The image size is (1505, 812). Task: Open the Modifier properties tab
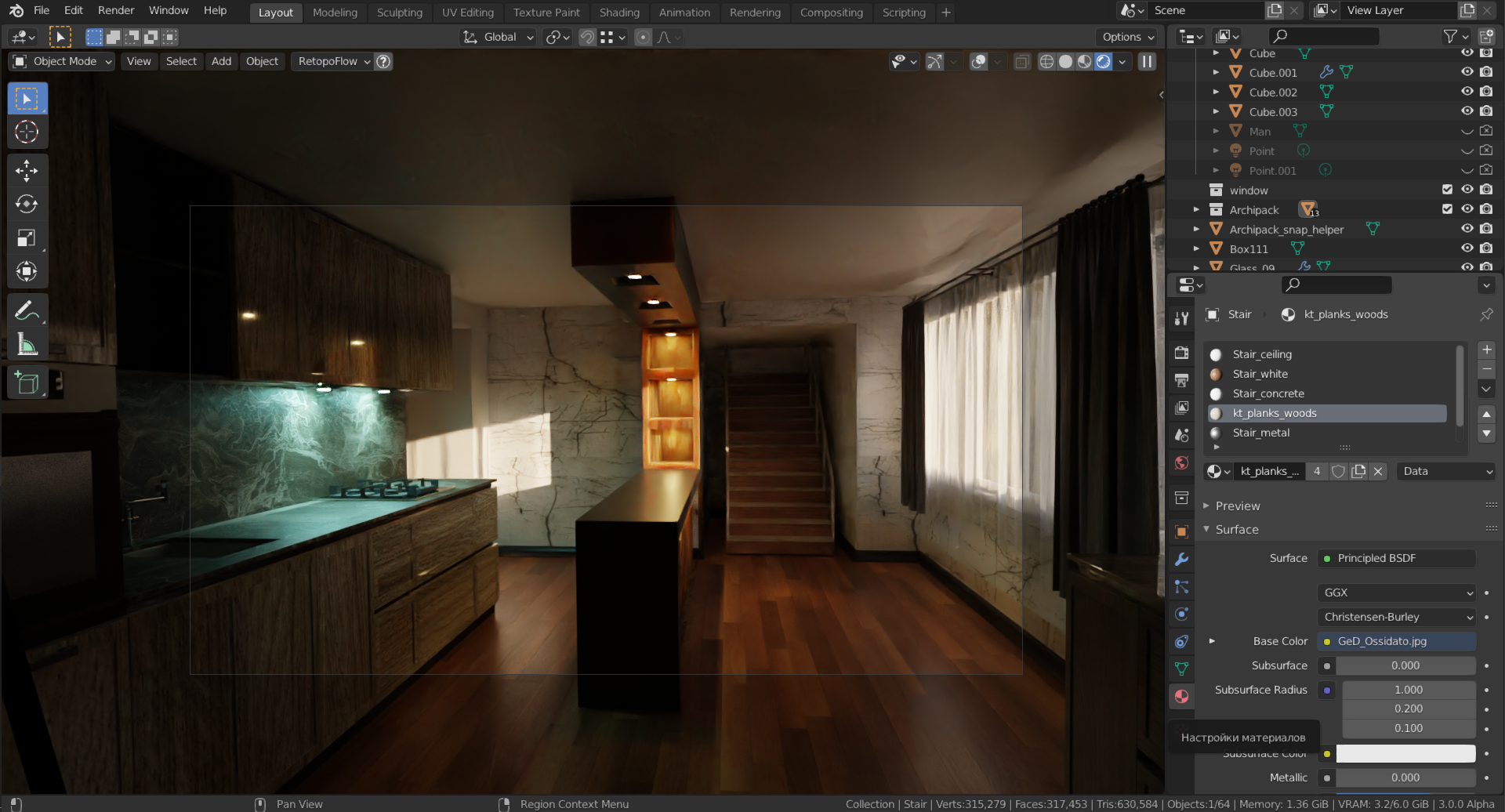[x=1181, y=559]
